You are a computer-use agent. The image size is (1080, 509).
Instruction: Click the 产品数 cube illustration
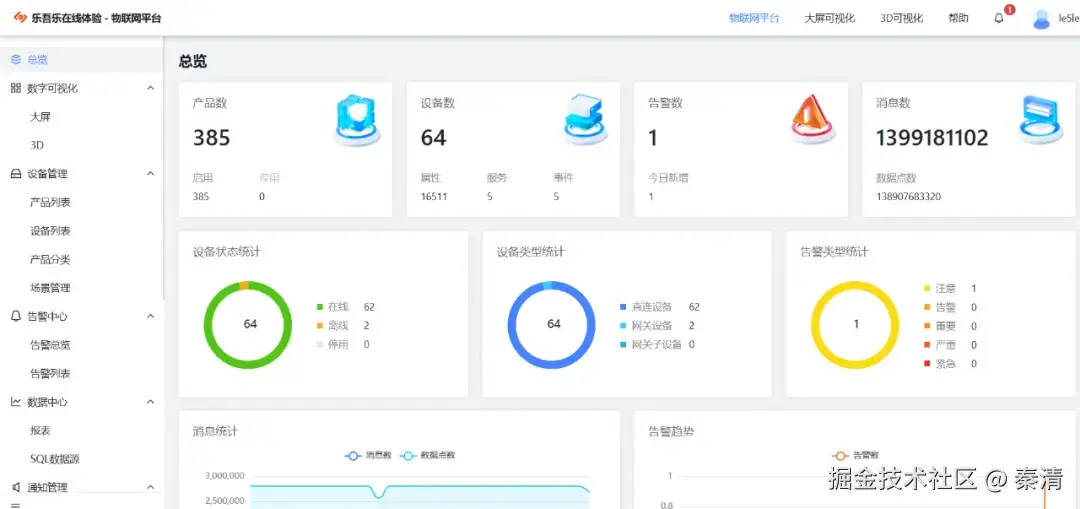coord(356,121)
